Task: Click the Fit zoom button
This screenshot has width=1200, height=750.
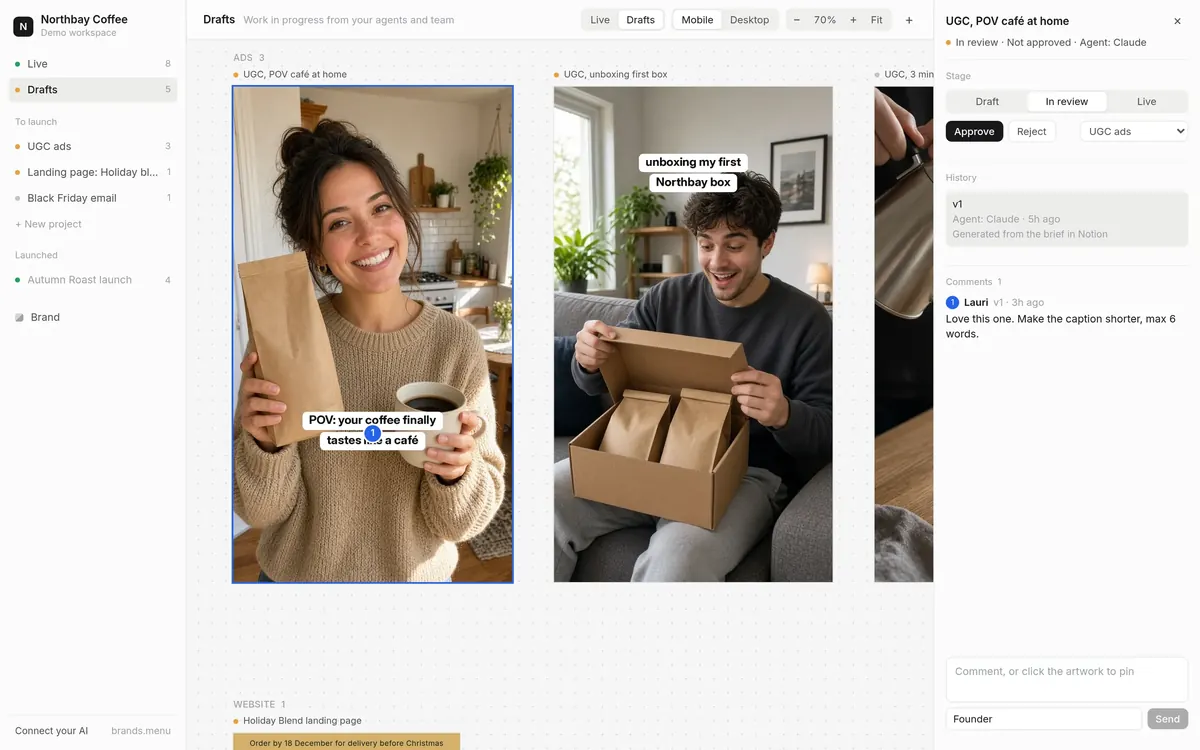Action: pyautogui.click(x=877, y=20)
